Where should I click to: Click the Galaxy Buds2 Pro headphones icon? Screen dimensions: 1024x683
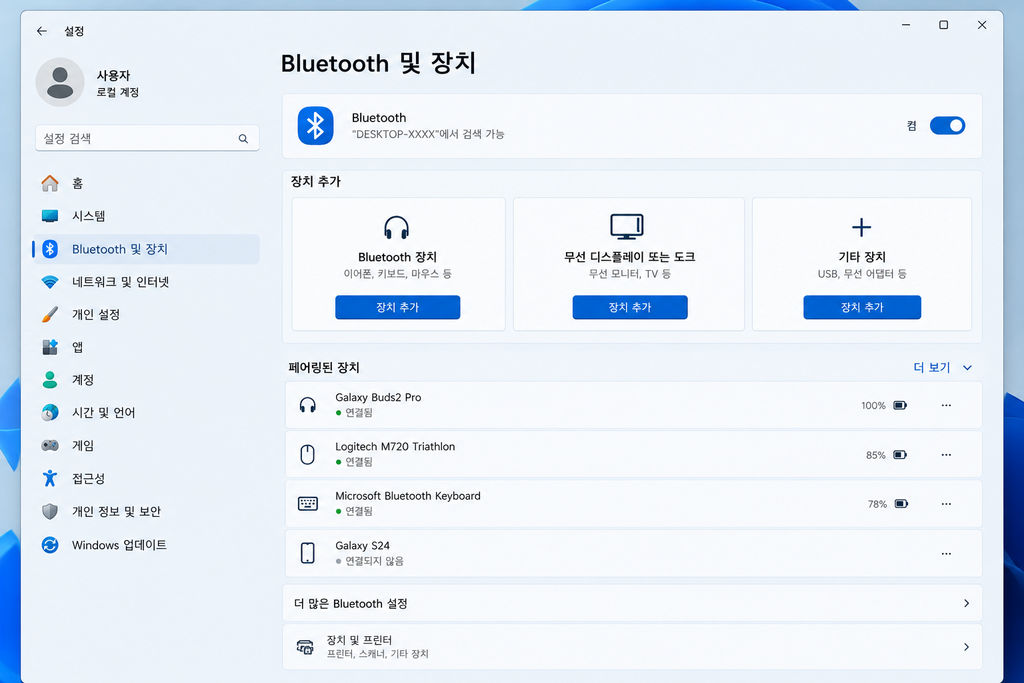click(308, 405)
